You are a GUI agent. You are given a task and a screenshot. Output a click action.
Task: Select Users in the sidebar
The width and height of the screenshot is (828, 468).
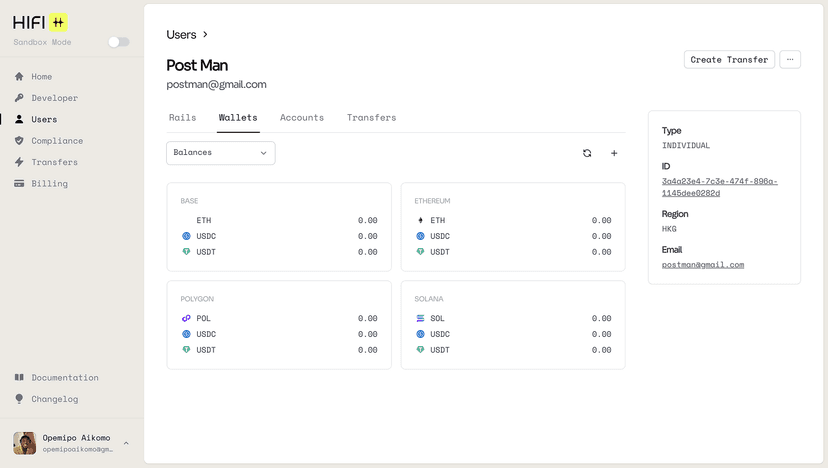tap(44, 119)
